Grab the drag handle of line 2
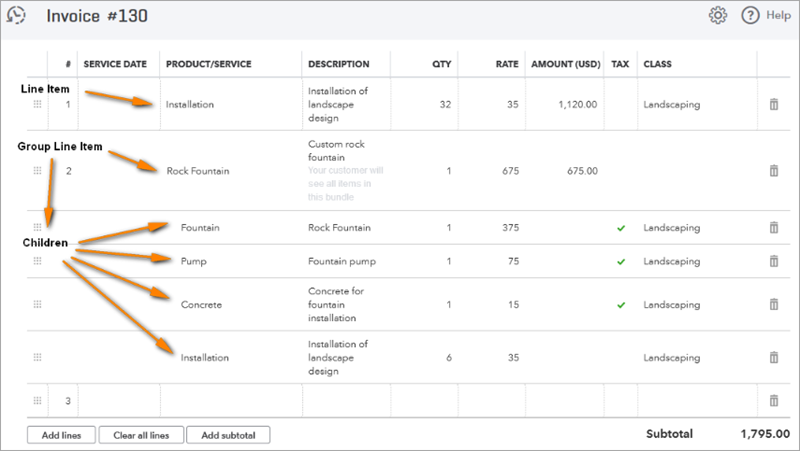The image size is (800, 451). (37, 170)
